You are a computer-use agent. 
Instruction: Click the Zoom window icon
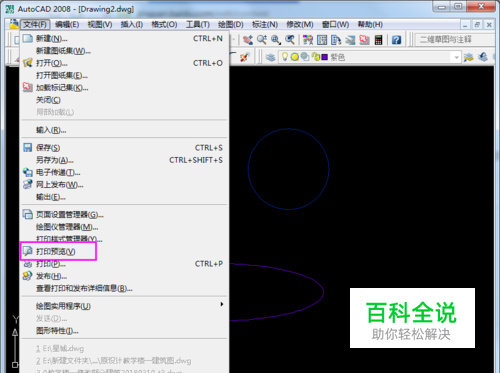[x=275, y=40]
